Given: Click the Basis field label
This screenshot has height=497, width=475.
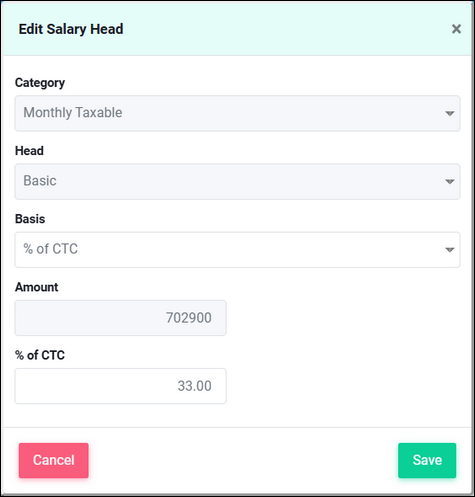Looking at the screenshot, I should (30, 219).
